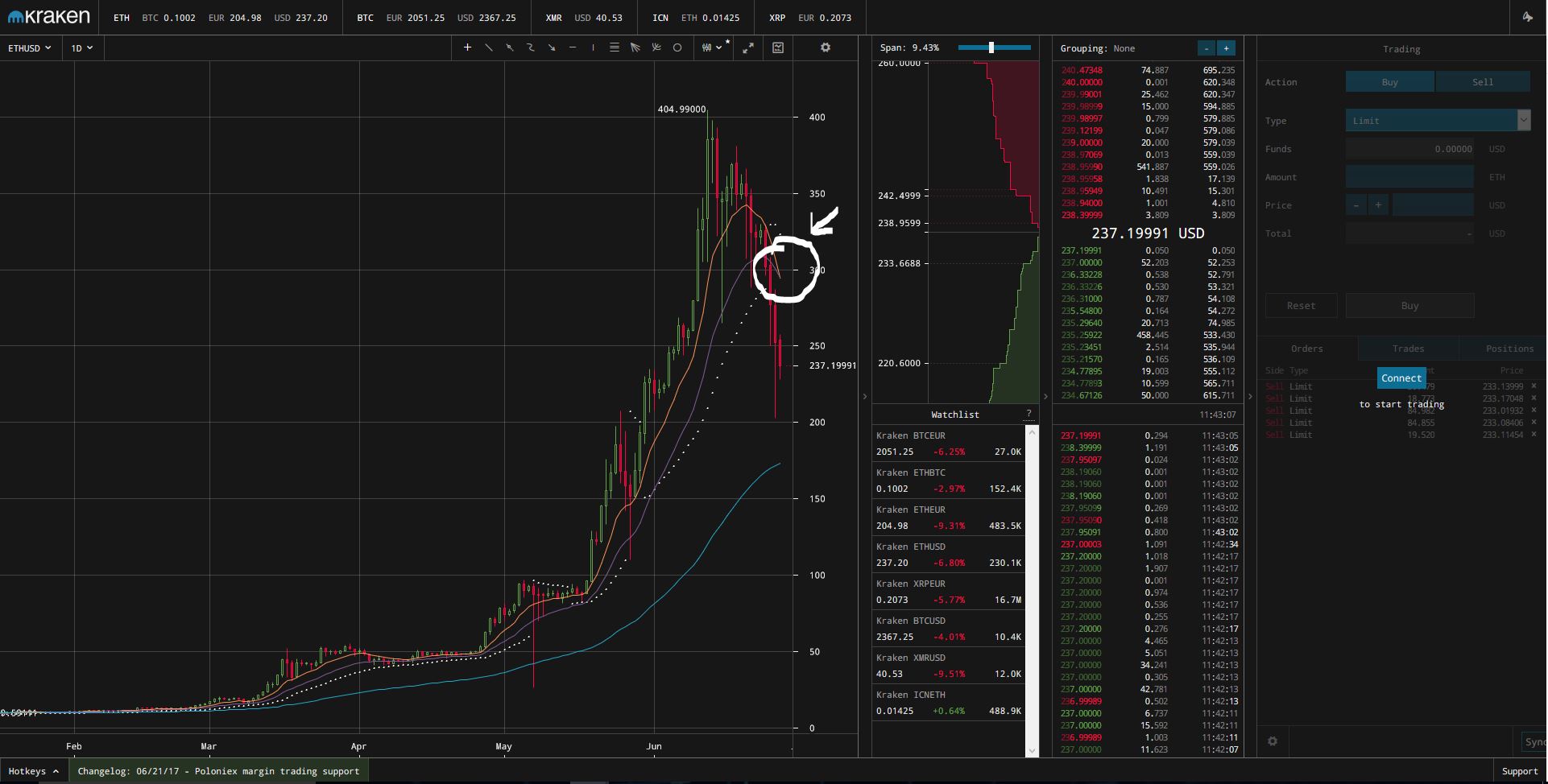Select the Sell action toggle
The height and width of the screenshot is (784, 1548).
(1483, 82)
